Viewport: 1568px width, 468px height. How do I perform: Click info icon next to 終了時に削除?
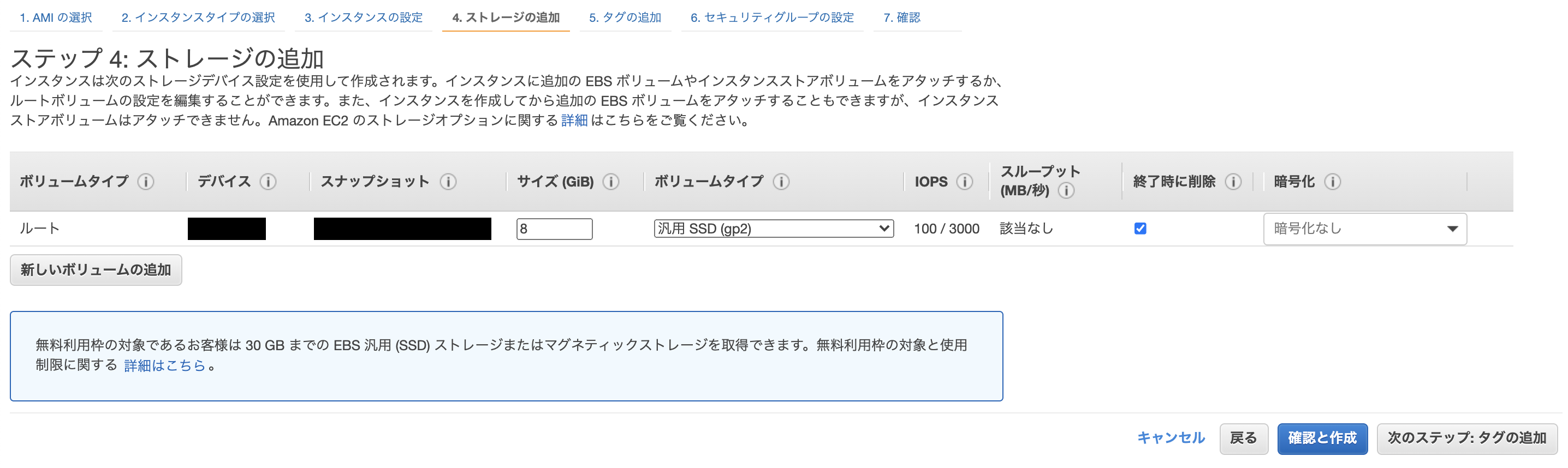[1233, 181]
